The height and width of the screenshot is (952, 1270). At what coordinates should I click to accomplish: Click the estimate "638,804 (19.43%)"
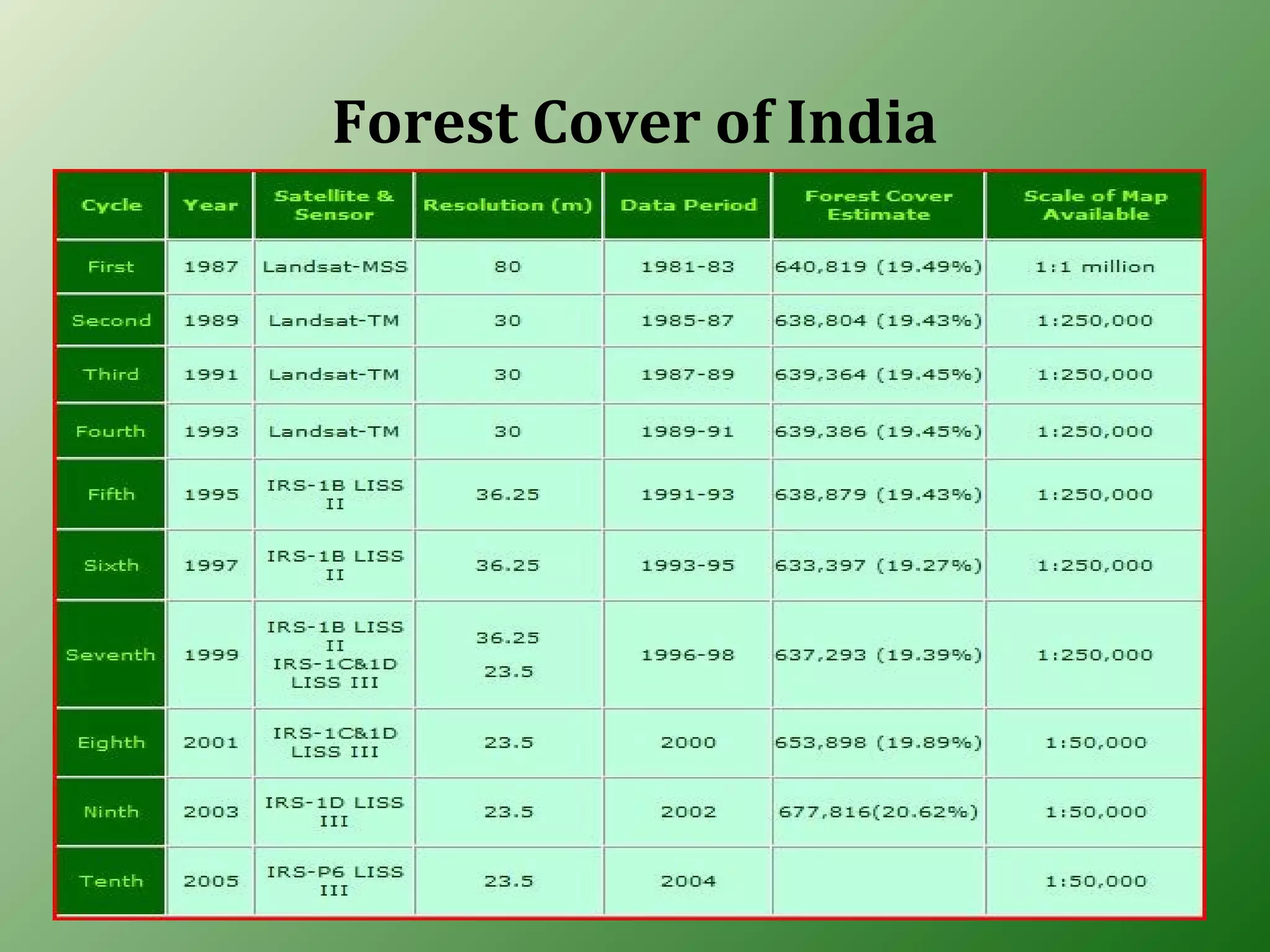(x=879, y=320)
